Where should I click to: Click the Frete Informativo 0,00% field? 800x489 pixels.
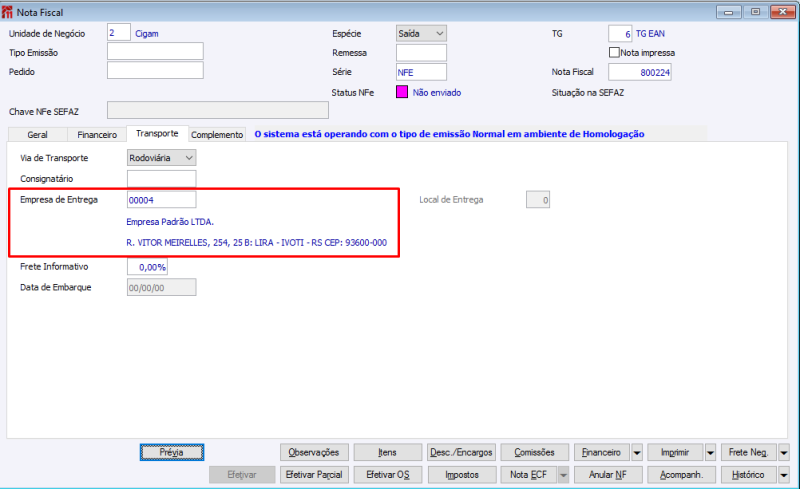click(147, 266)
